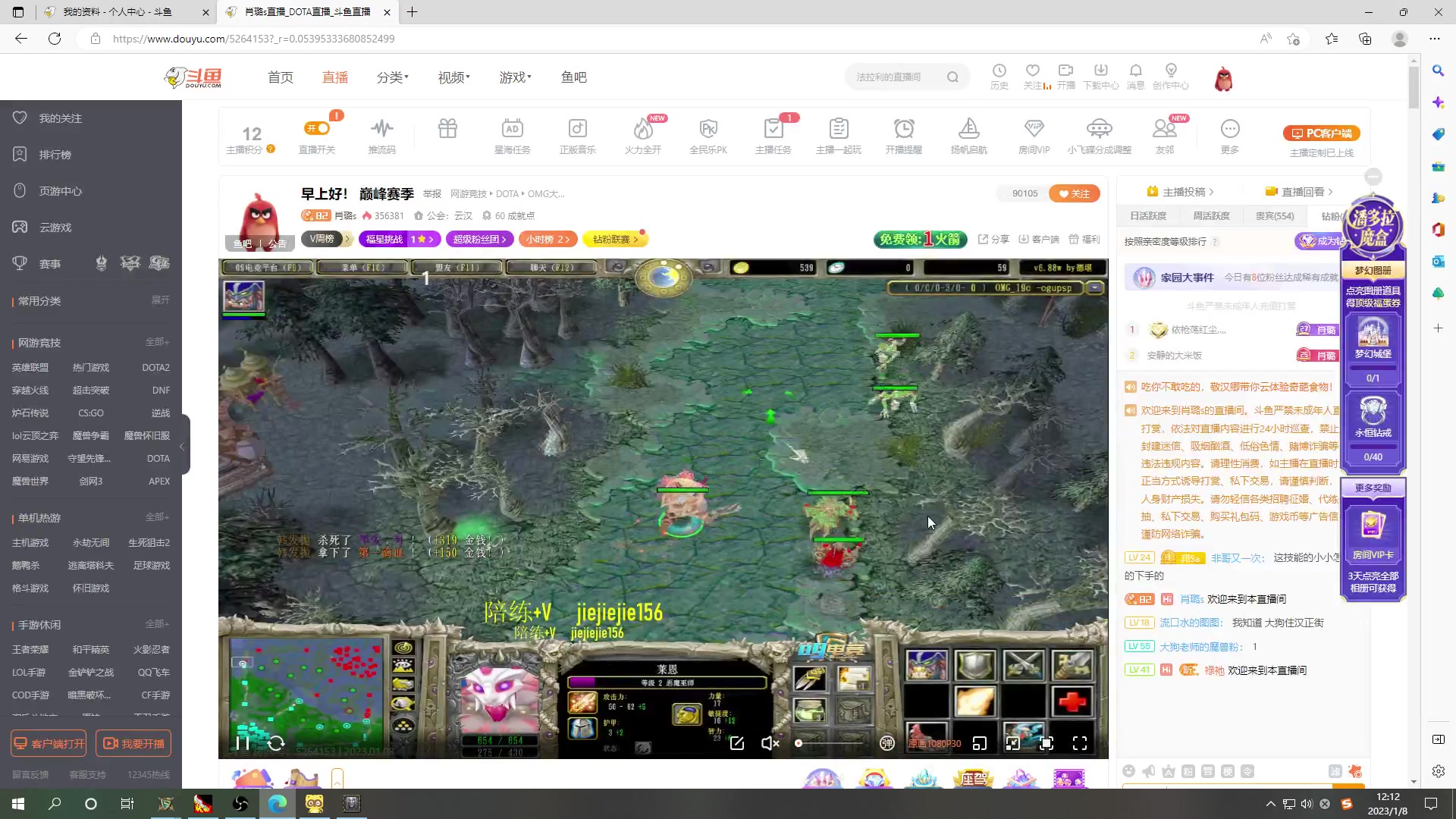Image resolution: width=1456 pixels, height=819 pixels.
Task: Click the 更多 more tools icon
Action: click(1229, 129)
